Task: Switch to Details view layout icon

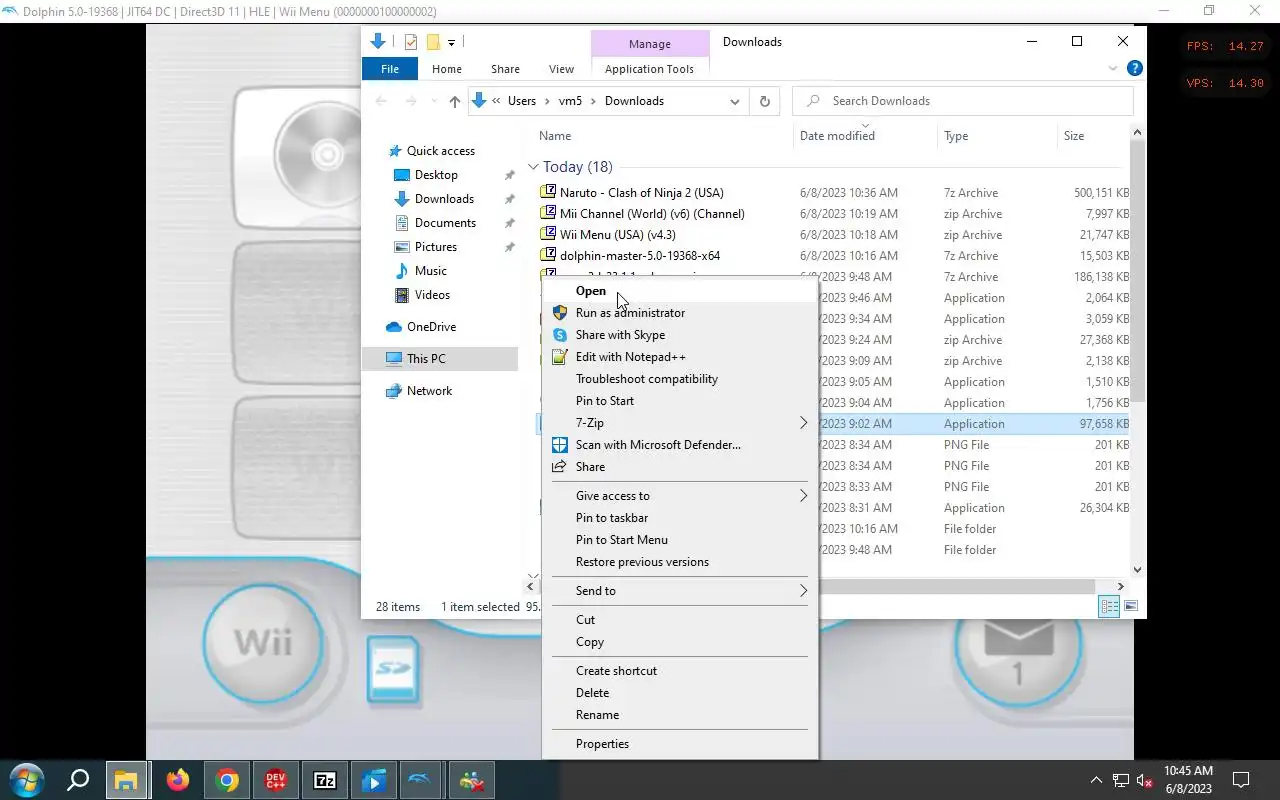Action: coord(1109,606)
